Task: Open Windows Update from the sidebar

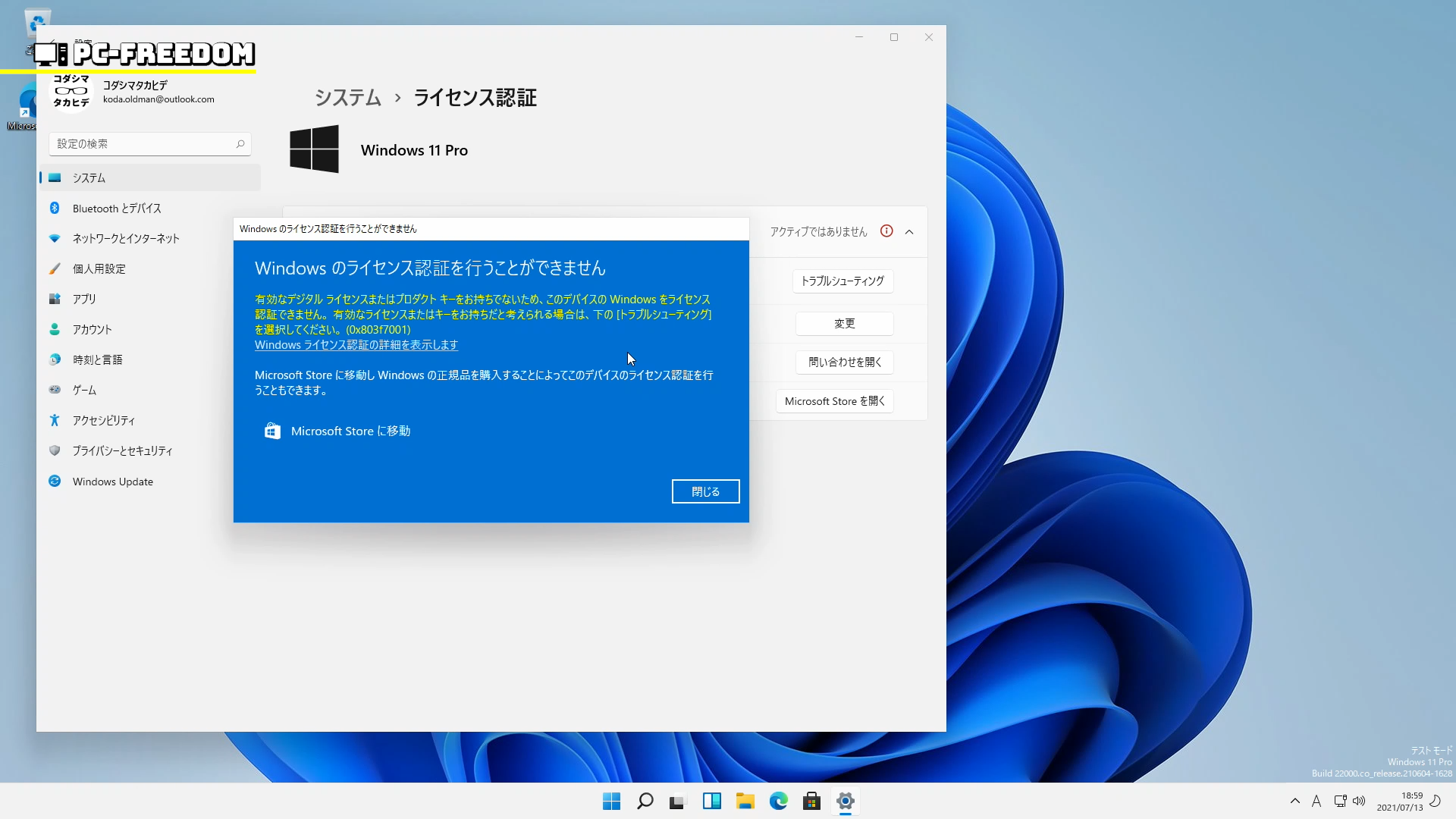Action: [112, 482]
